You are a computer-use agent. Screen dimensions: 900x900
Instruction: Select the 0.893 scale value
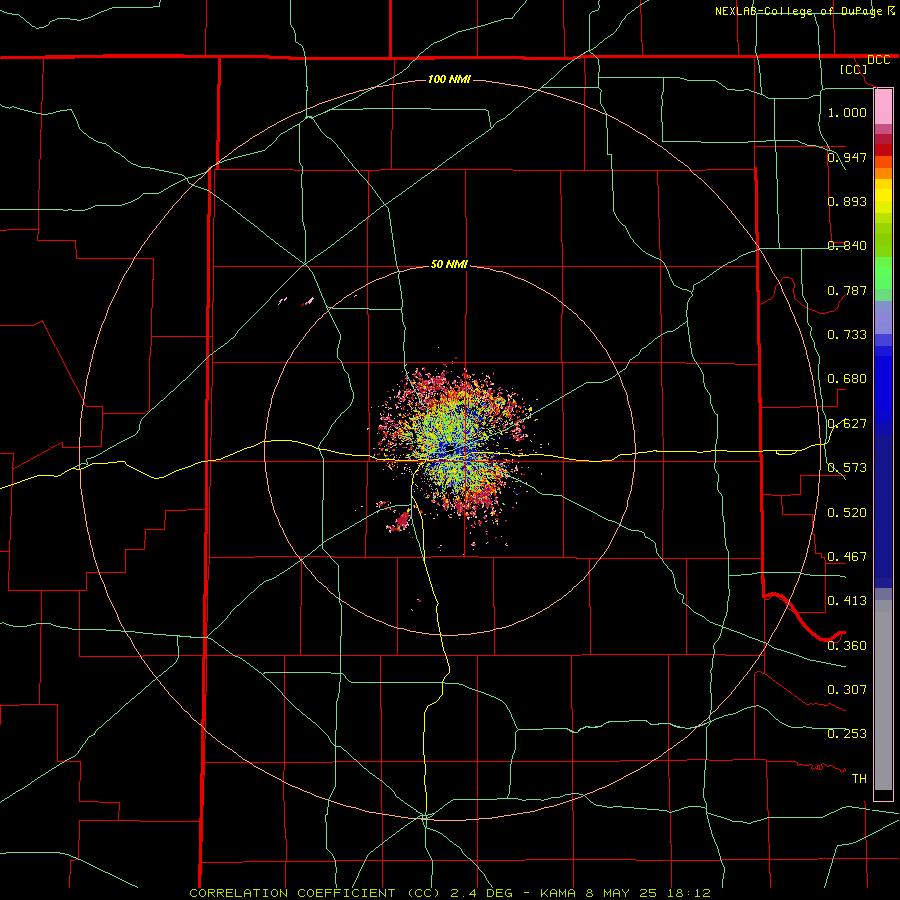pos(847,201)
